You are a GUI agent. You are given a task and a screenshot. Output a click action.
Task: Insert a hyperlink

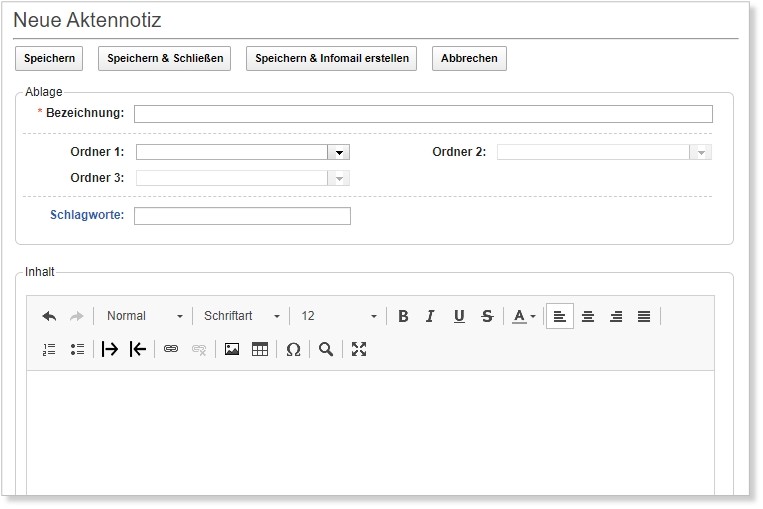[171, 349]
